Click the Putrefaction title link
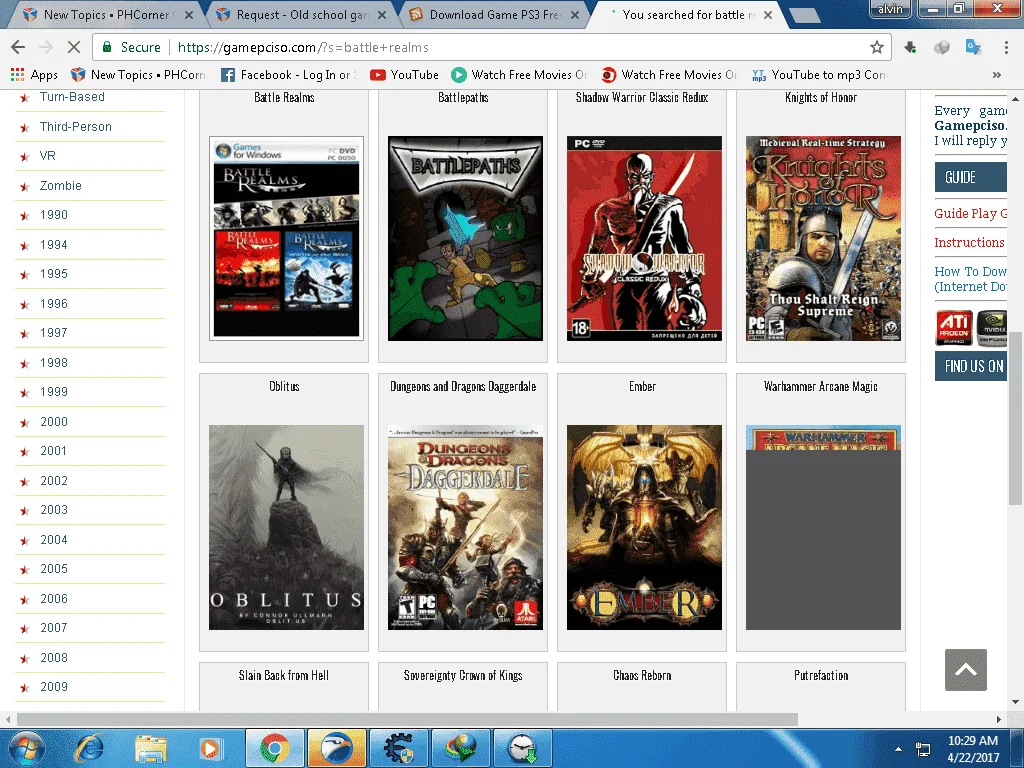1024x768 pixels. click(821, 675)
